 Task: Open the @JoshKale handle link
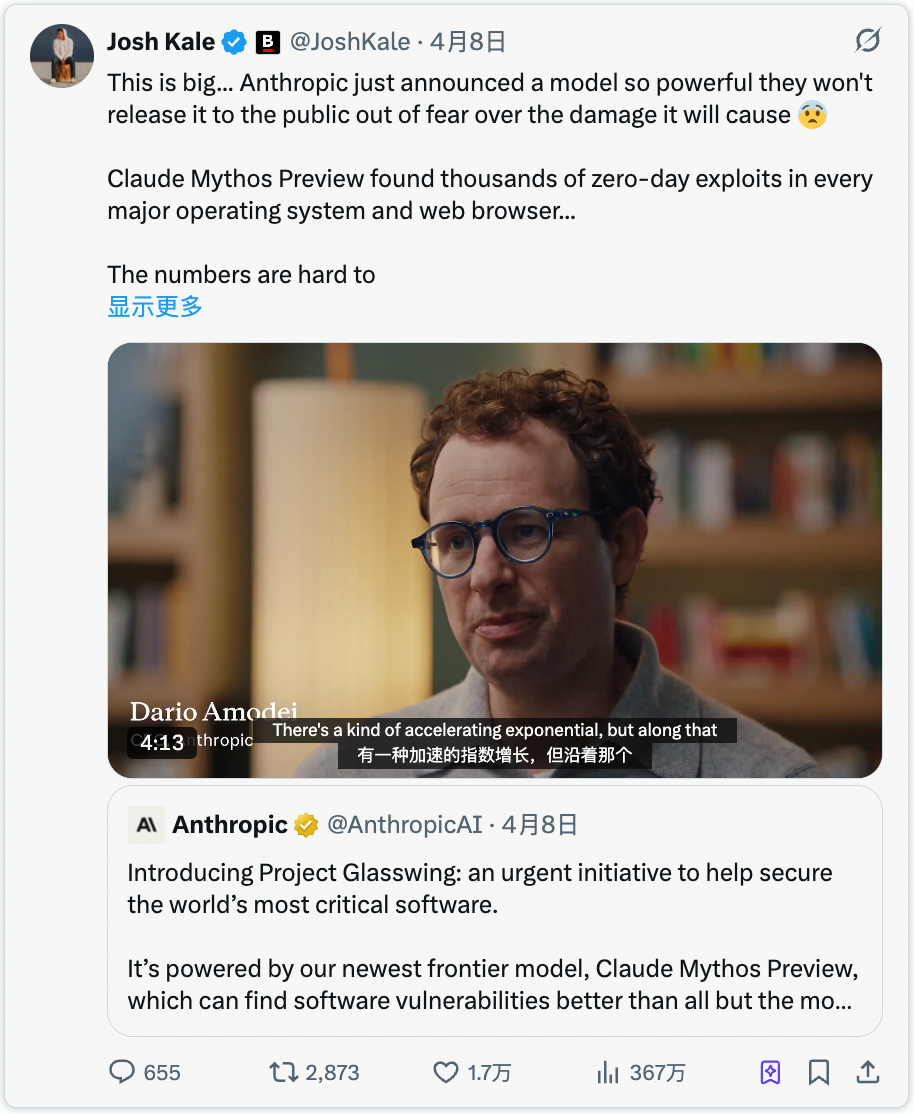(350, 42)
